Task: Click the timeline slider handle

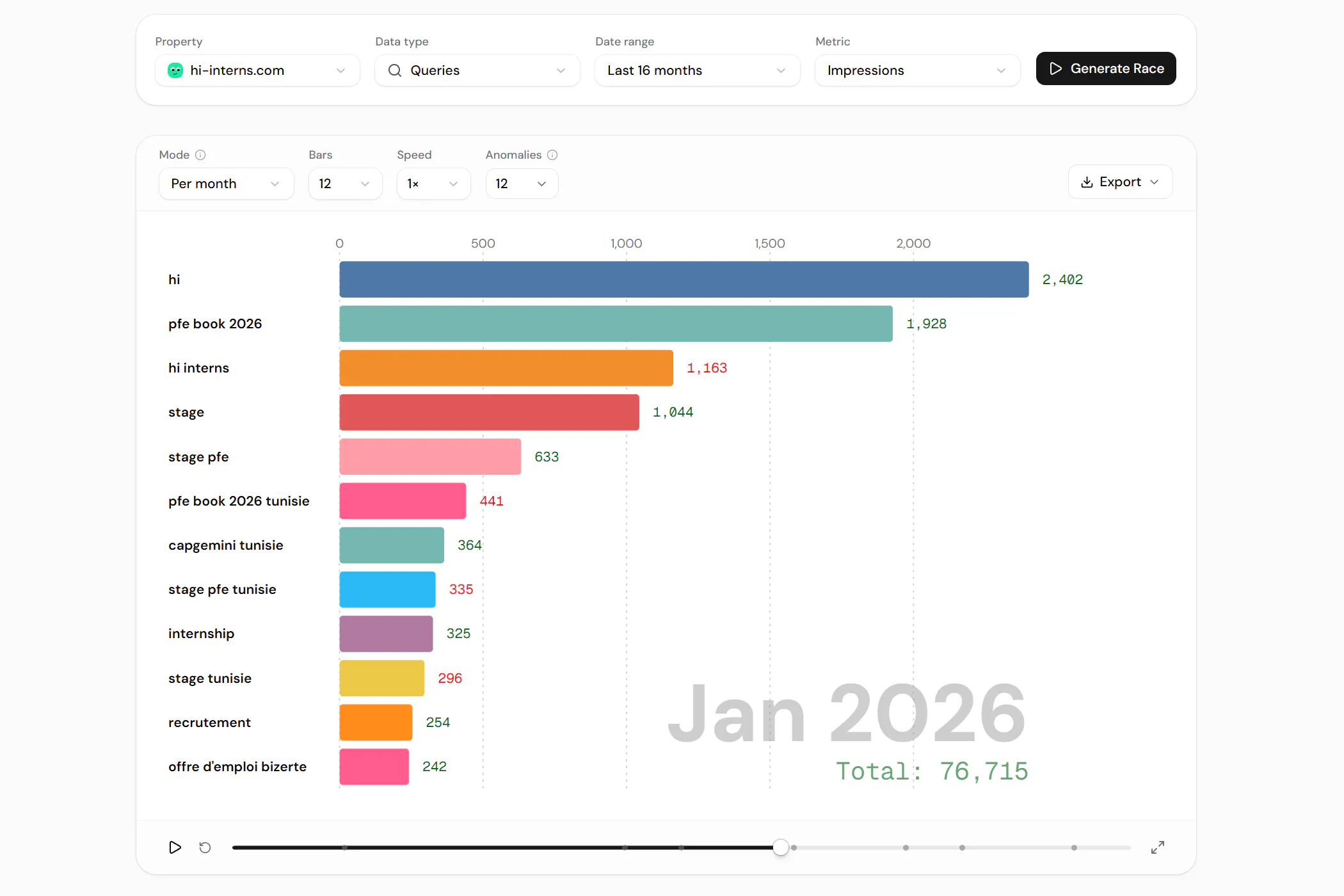Action: [x=781, y=847]
